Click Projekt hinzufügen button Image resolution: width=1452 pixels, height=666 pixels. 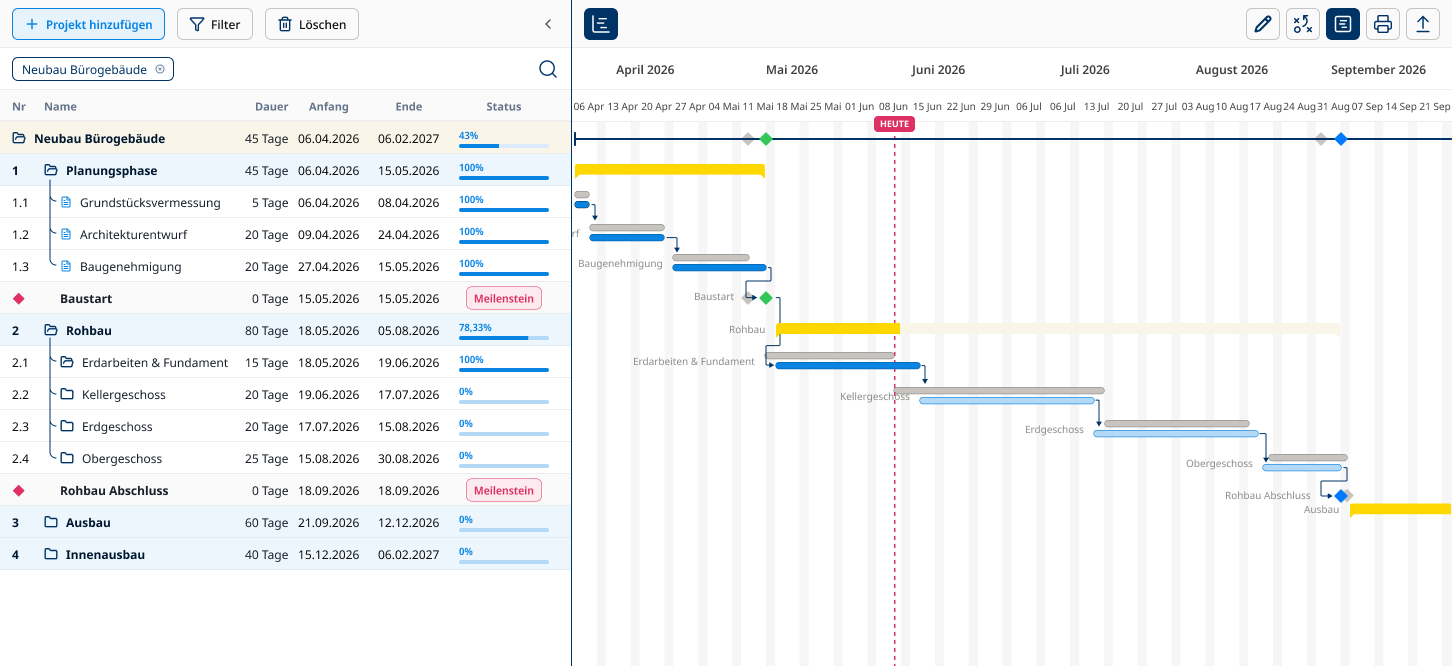tap(88, 24)
